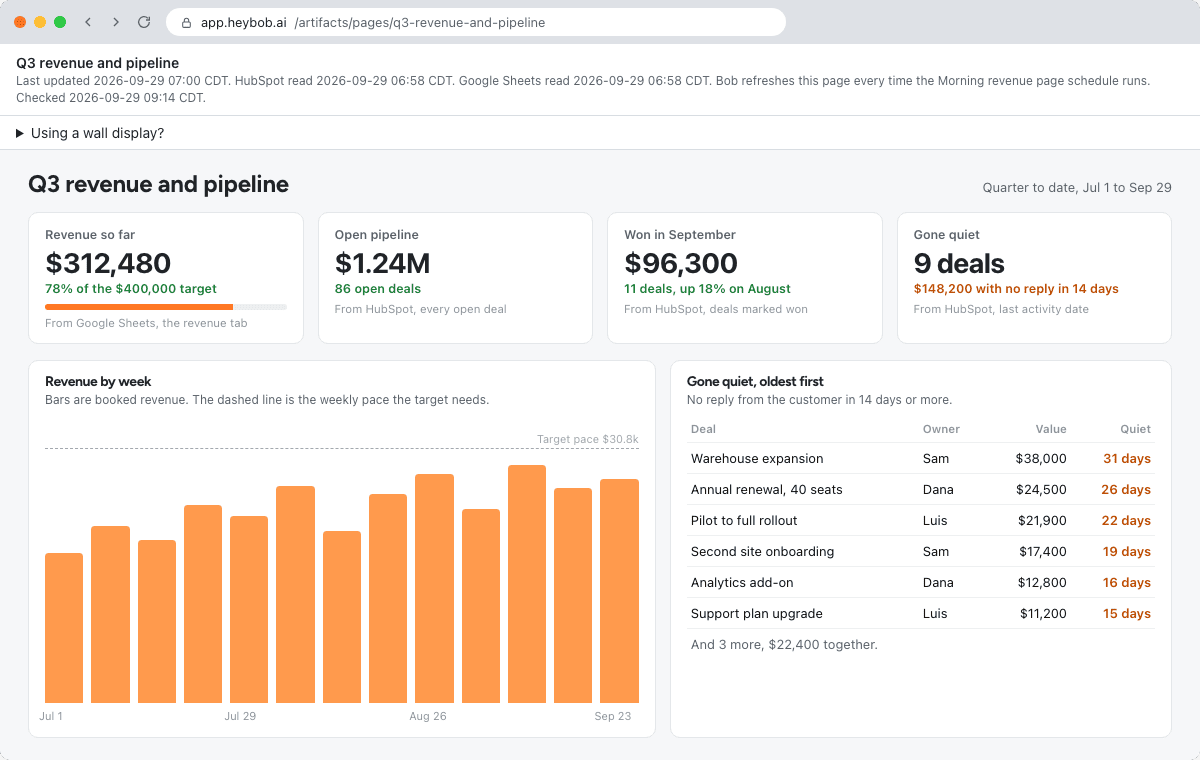Click the $24,500 deal value

click(1041, 490)
